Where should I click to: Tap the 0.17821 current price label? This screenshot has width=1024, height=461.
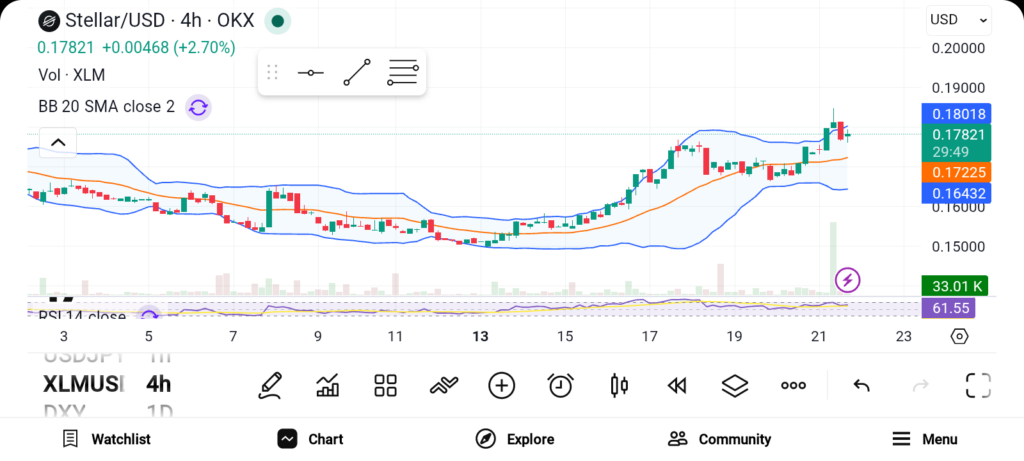[956, 142]
